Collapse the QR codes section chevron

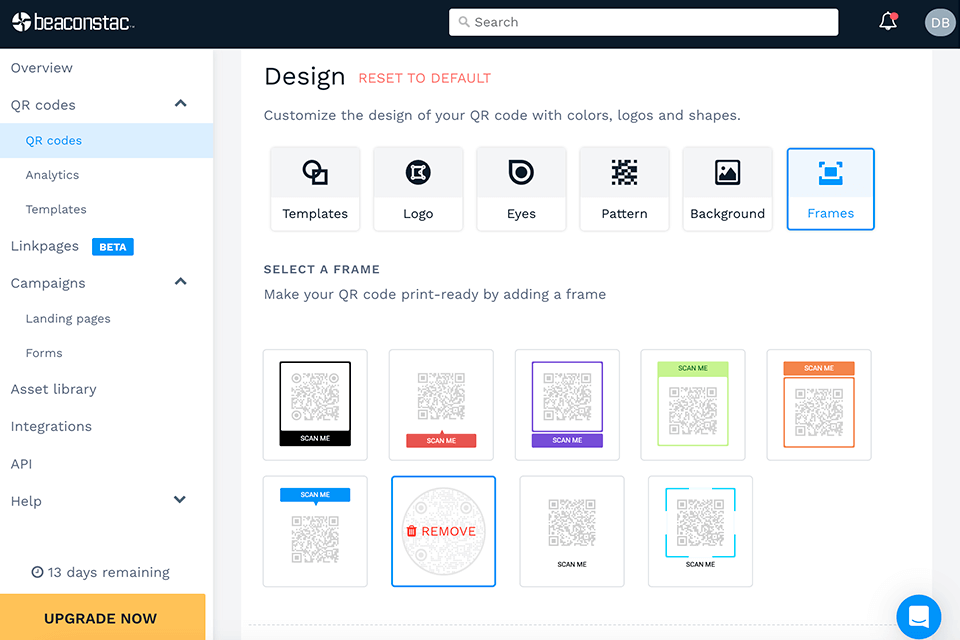click(181, 104)
